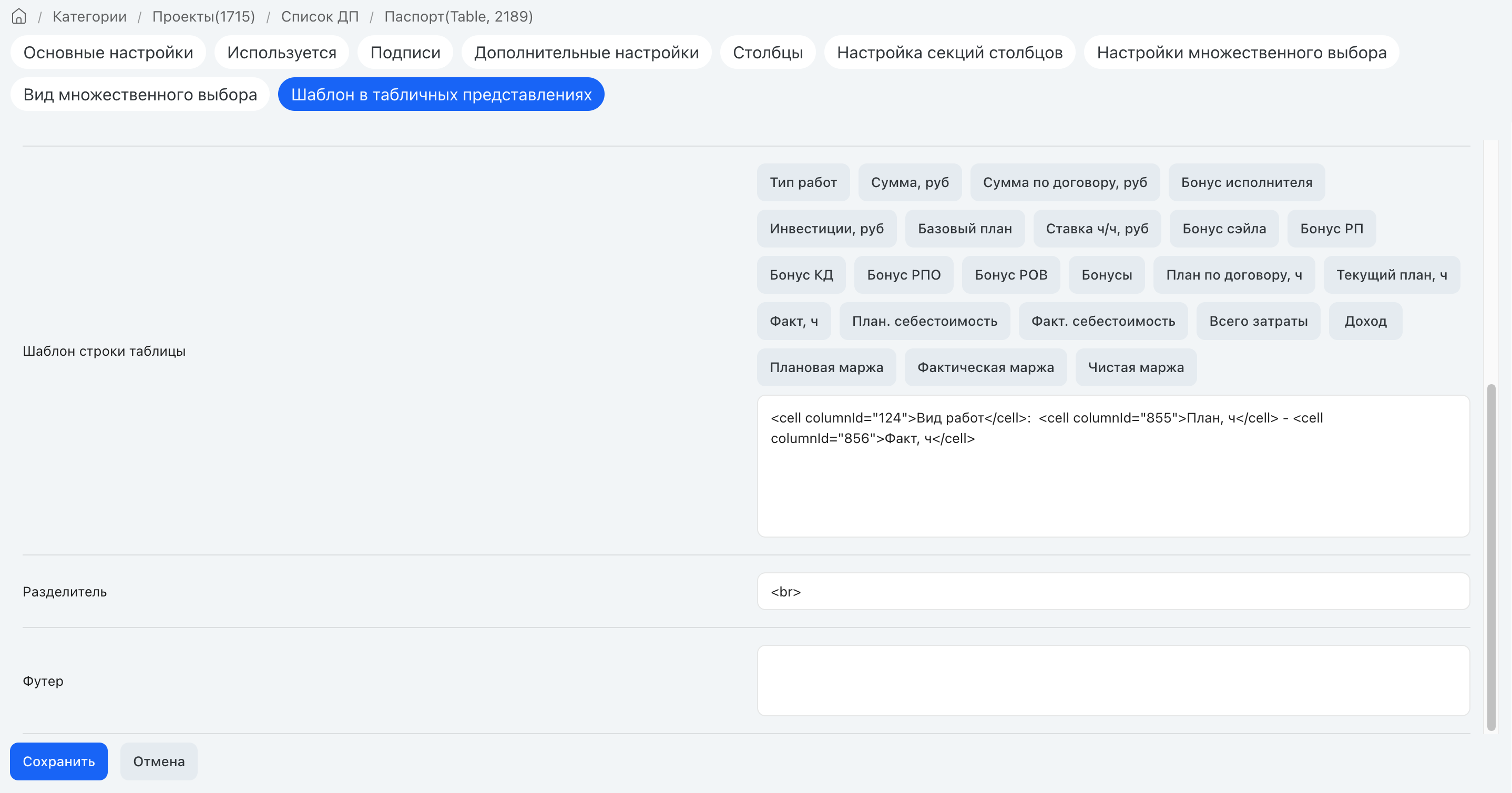Insert the Инвестиции, руб chip

826,229
